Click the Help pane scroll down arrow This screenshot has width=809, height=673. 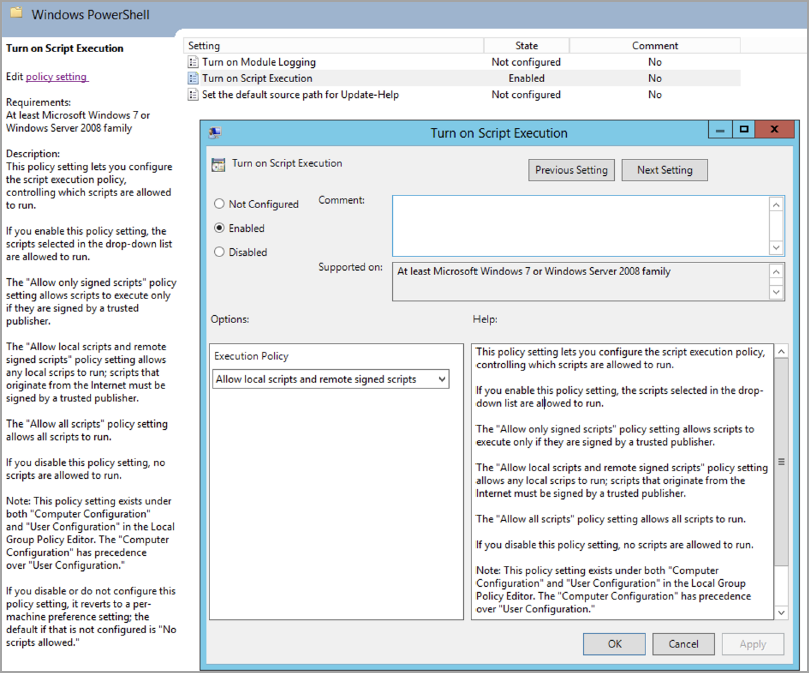click(x=782, y=612)
